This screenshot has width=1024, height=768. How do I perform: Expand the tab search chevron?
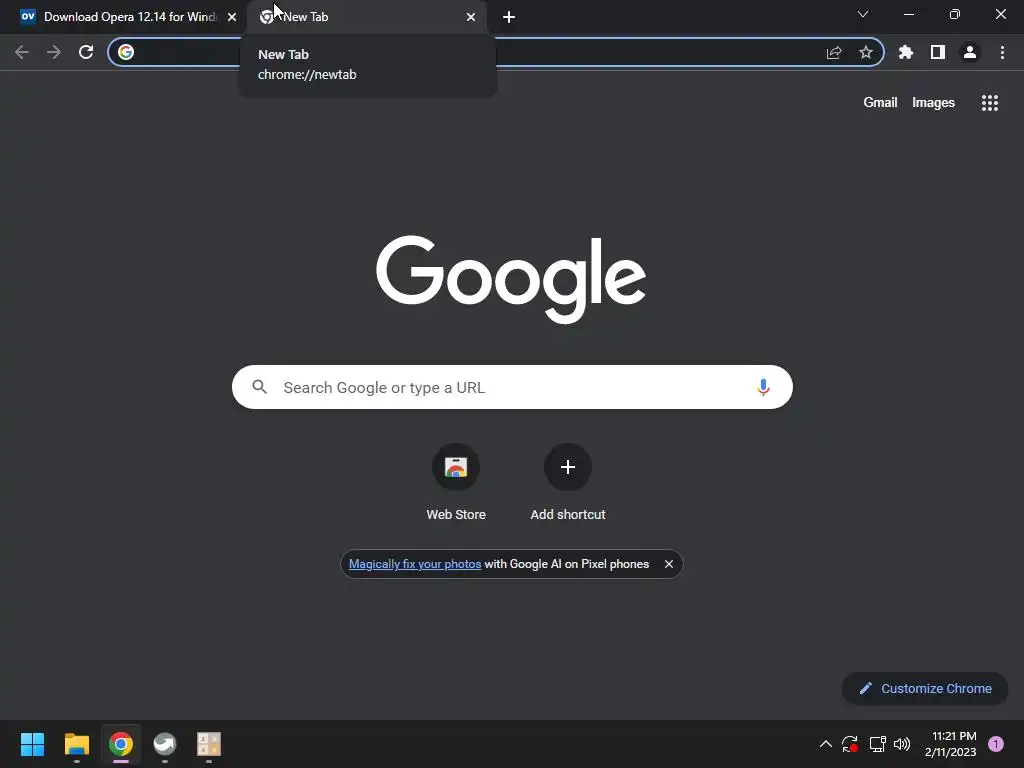(863, 14)
